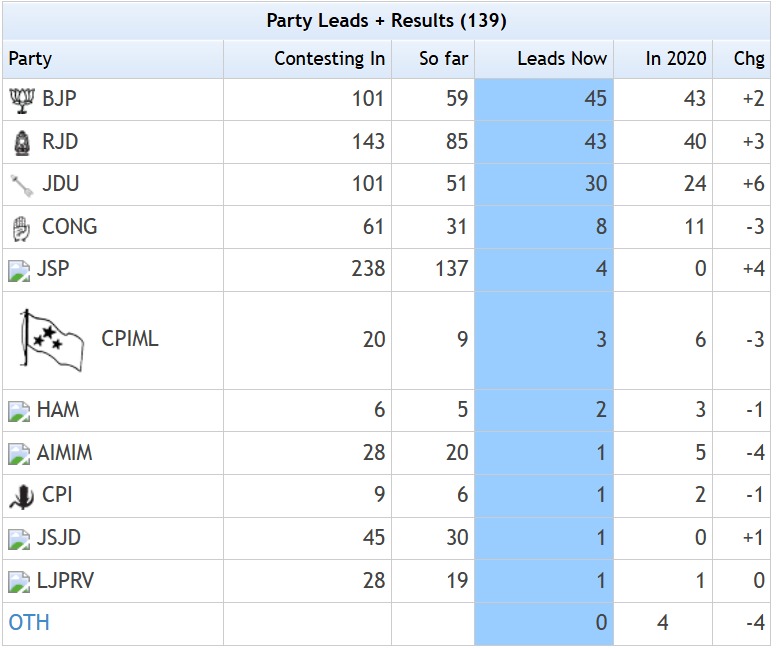Click the Chg column header

click(x=748, y=59)
